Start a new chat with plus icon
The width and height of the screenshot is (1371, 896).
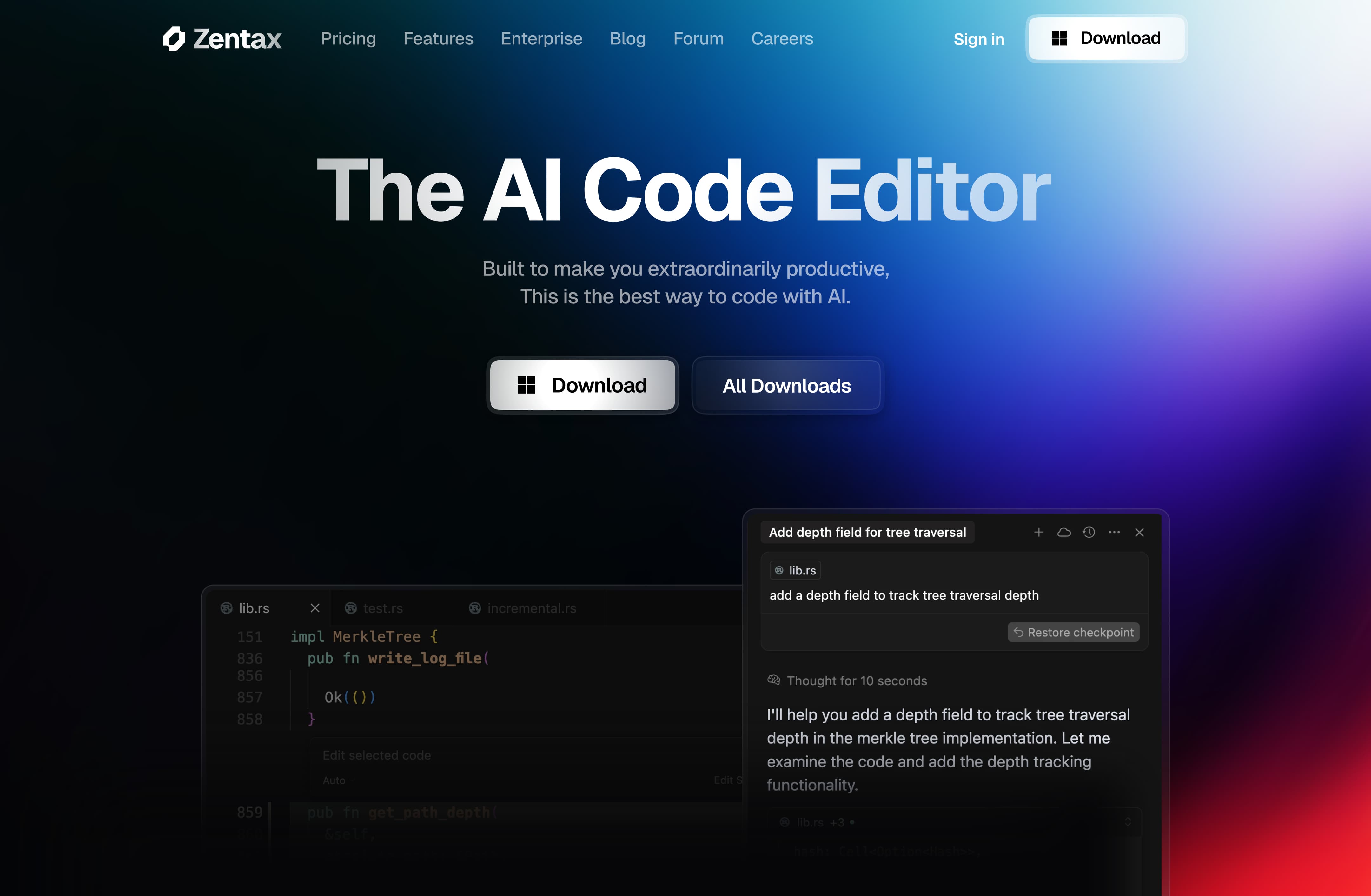(1039, 532)
